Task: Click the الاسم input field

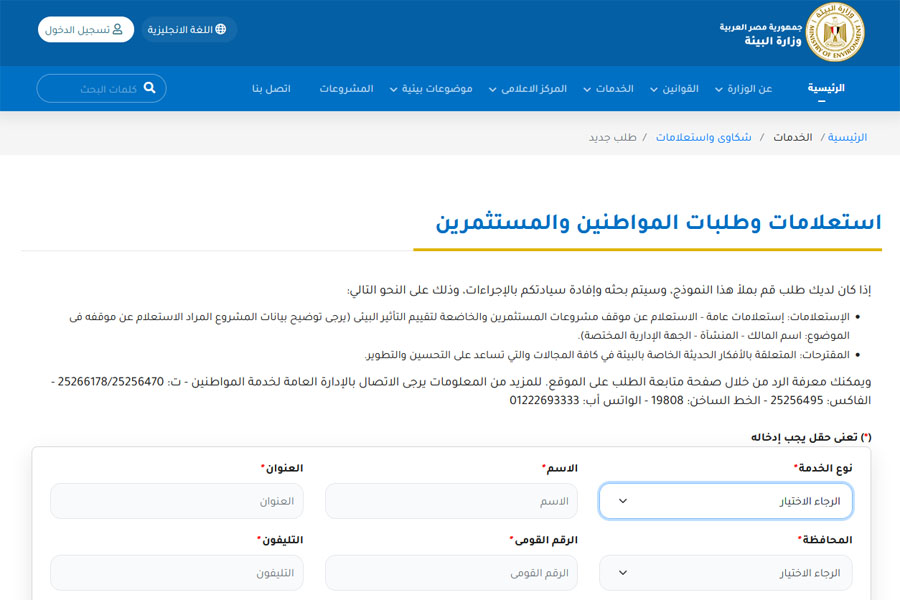Action: (451, 501)
